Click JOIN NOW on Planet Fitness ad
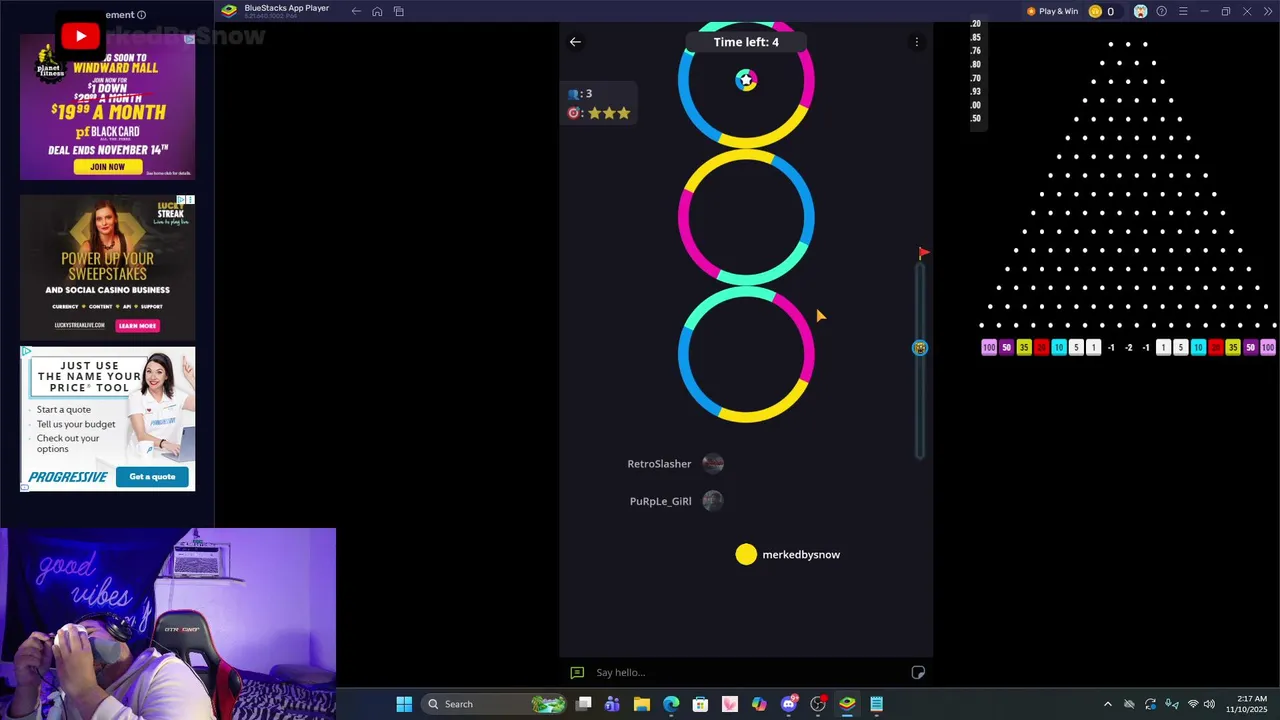1280x720 pixels. (107, 167)
